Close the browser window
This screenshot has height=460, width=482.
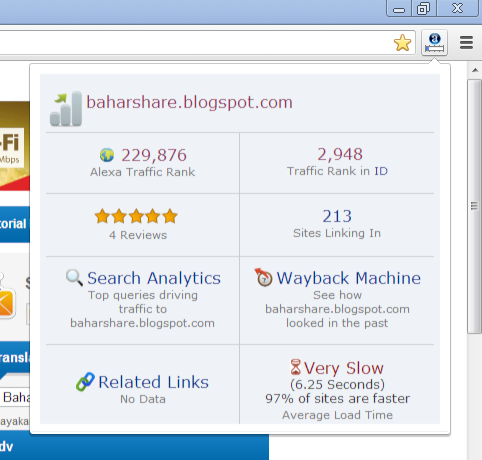457,9
